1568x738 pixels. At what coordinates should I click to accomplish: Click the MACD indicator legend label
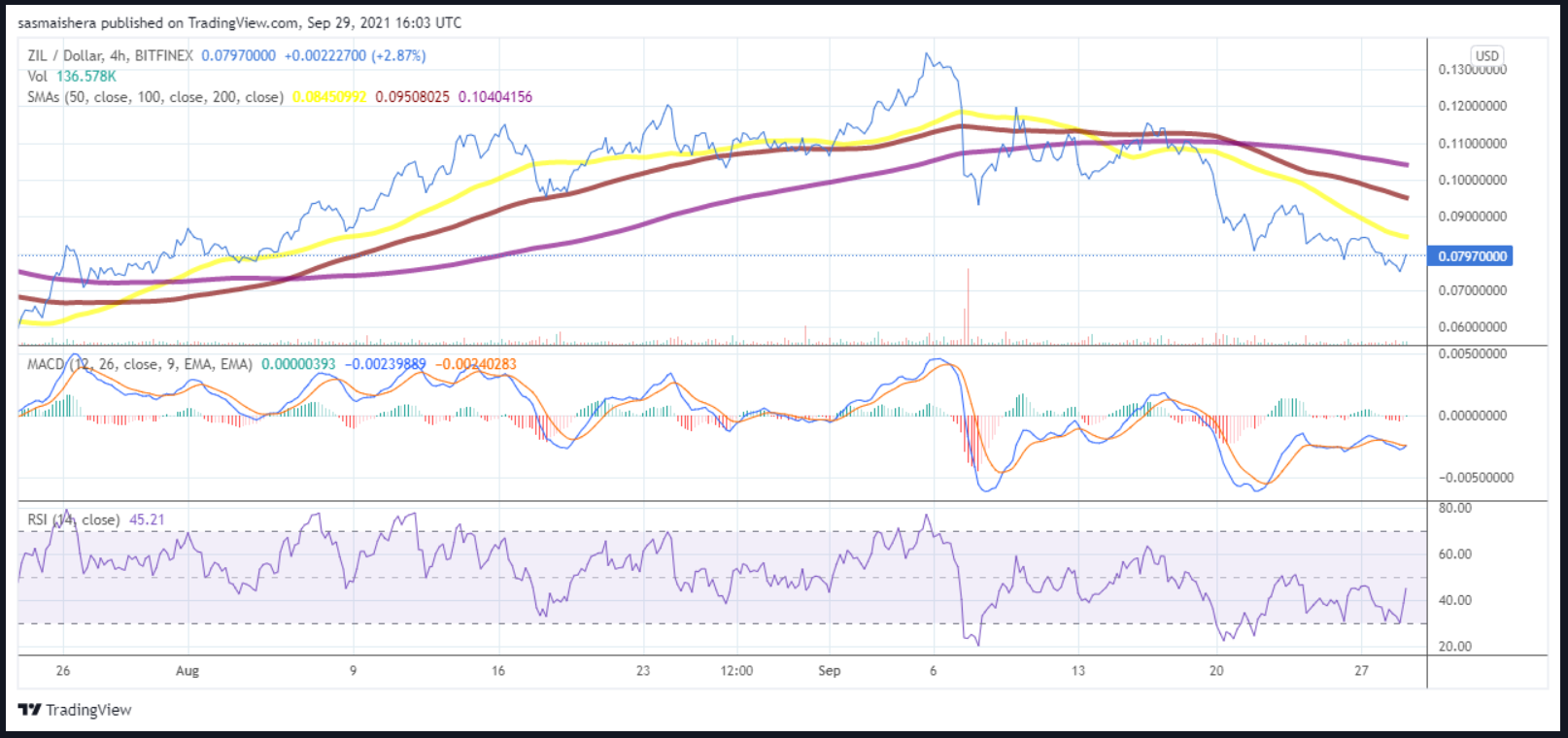pos(140,364)
